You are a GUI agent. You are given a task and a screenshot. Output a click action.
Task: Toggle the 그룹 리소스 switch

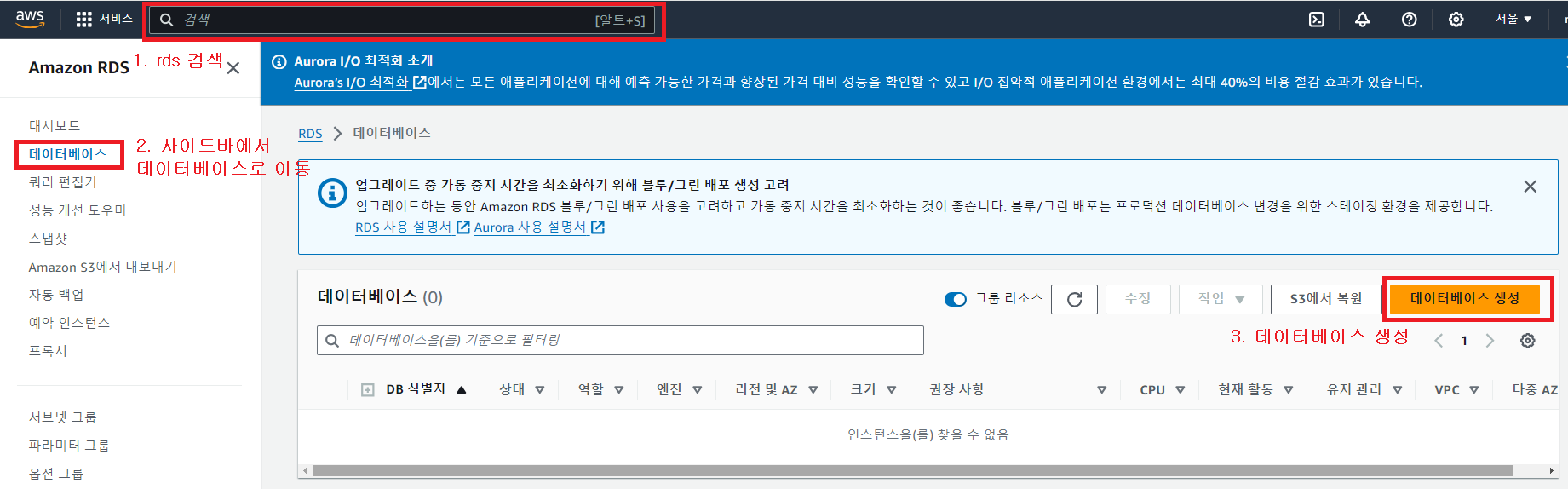(x=956, y=299)
